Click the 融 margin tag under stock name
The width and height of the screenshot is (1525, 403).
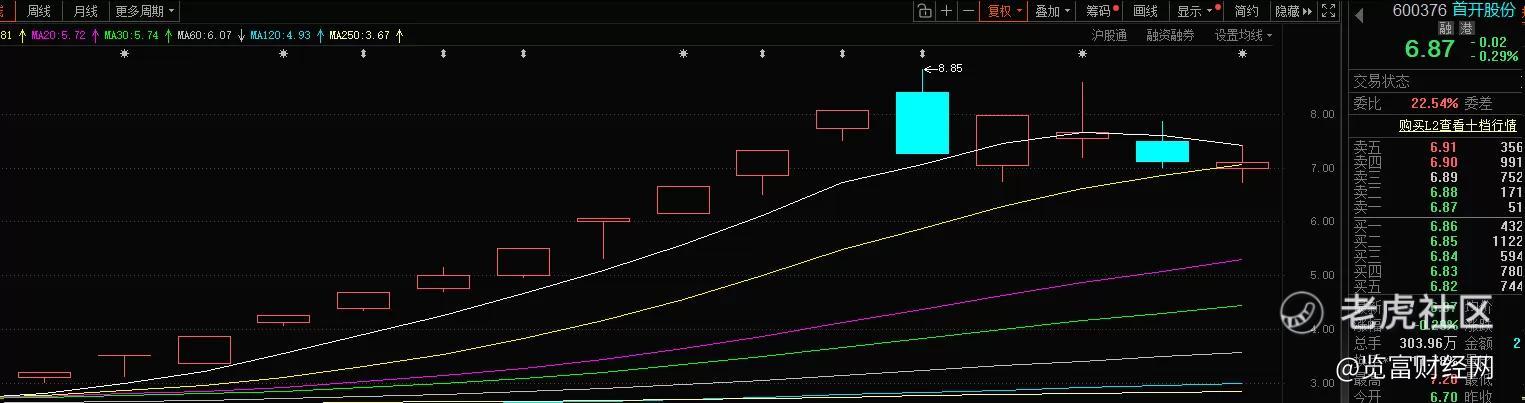tap(1444, 29)
